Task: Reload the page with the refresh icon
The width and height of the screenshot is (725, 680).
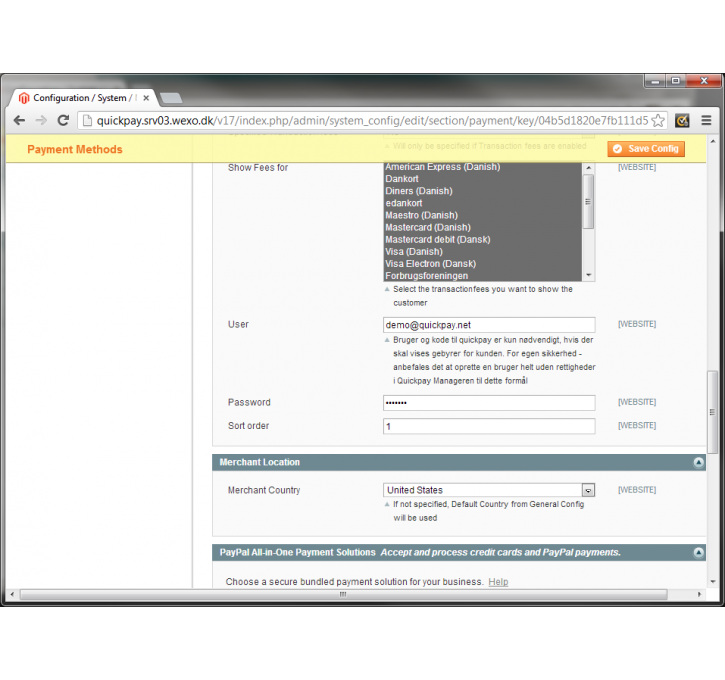Action: click(x=63, y=121)
